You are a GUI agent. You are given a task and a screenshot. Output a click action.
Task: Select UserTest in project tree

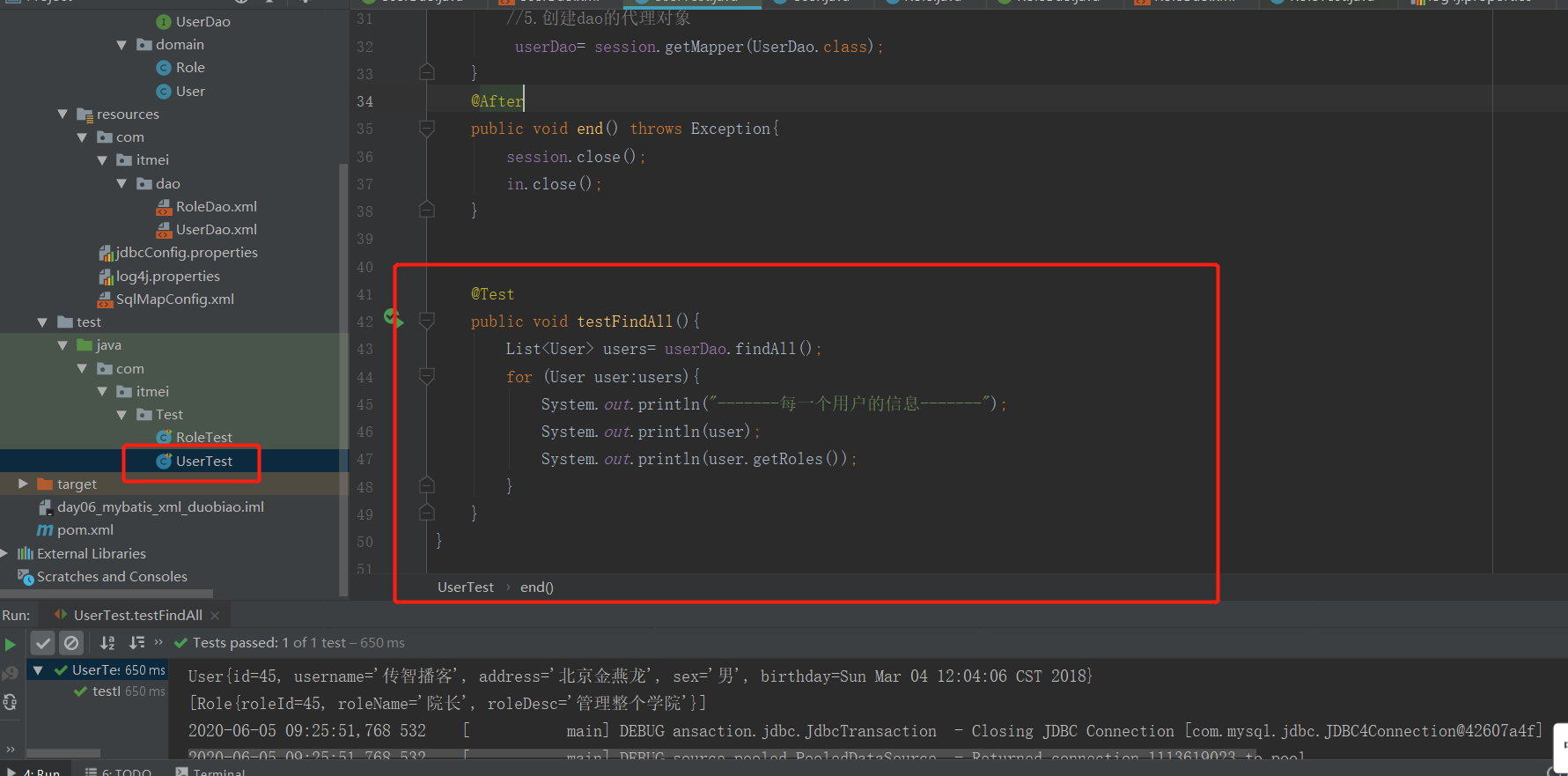point(204,461)
